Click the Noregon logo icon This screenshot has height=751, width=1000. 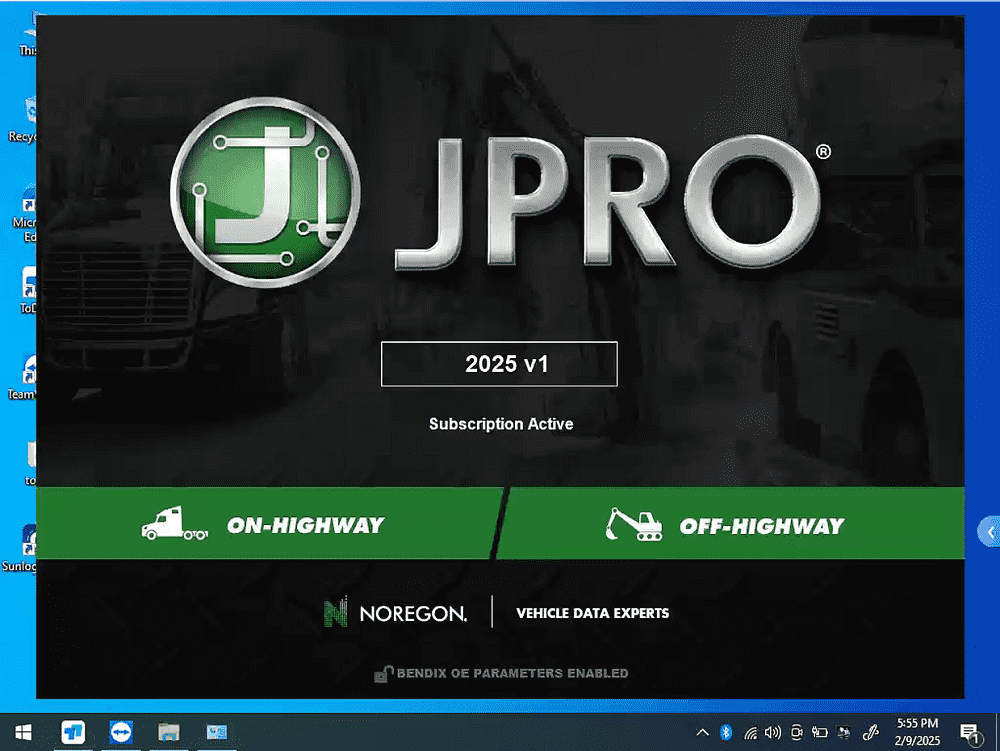(335, 613)
